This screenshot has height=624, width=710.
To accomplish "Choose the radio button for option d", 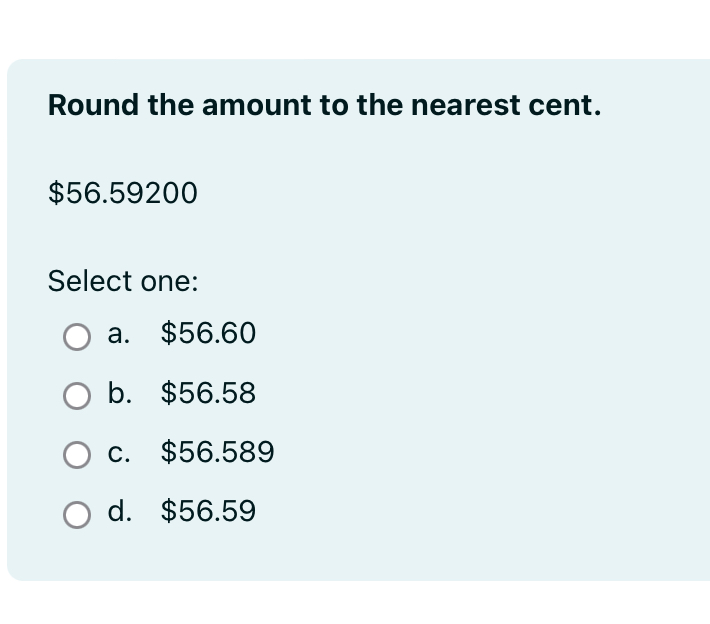I will click(x=77, y=514).
